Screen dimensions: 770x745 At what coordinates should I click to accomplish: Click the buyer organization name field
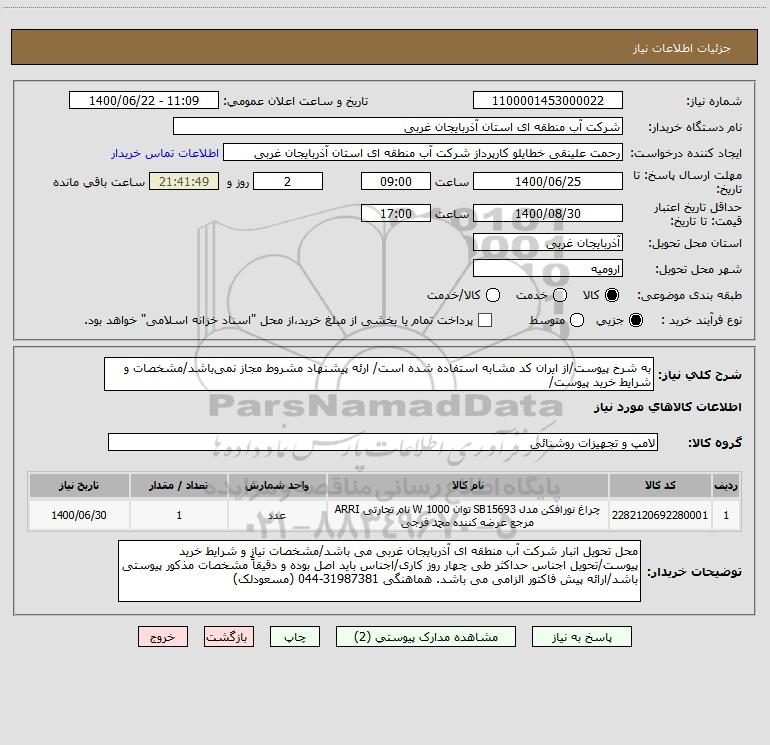tap(398, 127)
